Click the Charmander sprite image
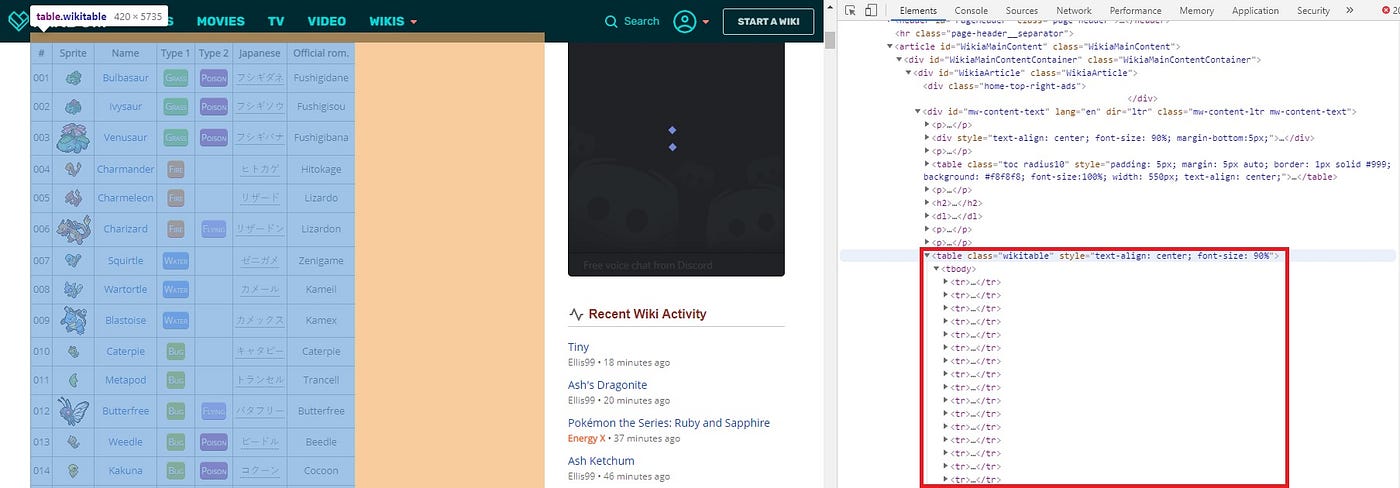The image size is (1400, 488). pos(73,169)
